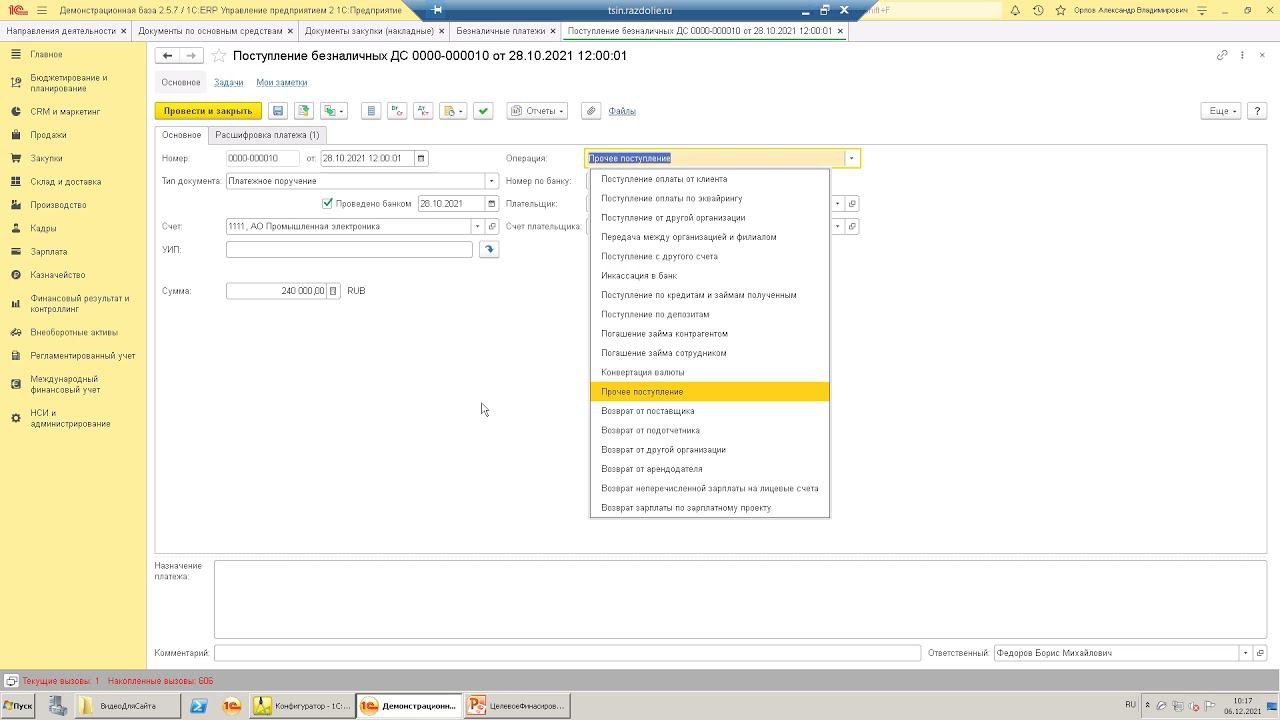This screenshot has width=1280, height=720.
Task: Open calculator for the Сумма field
Action: (x=333, y=291)
